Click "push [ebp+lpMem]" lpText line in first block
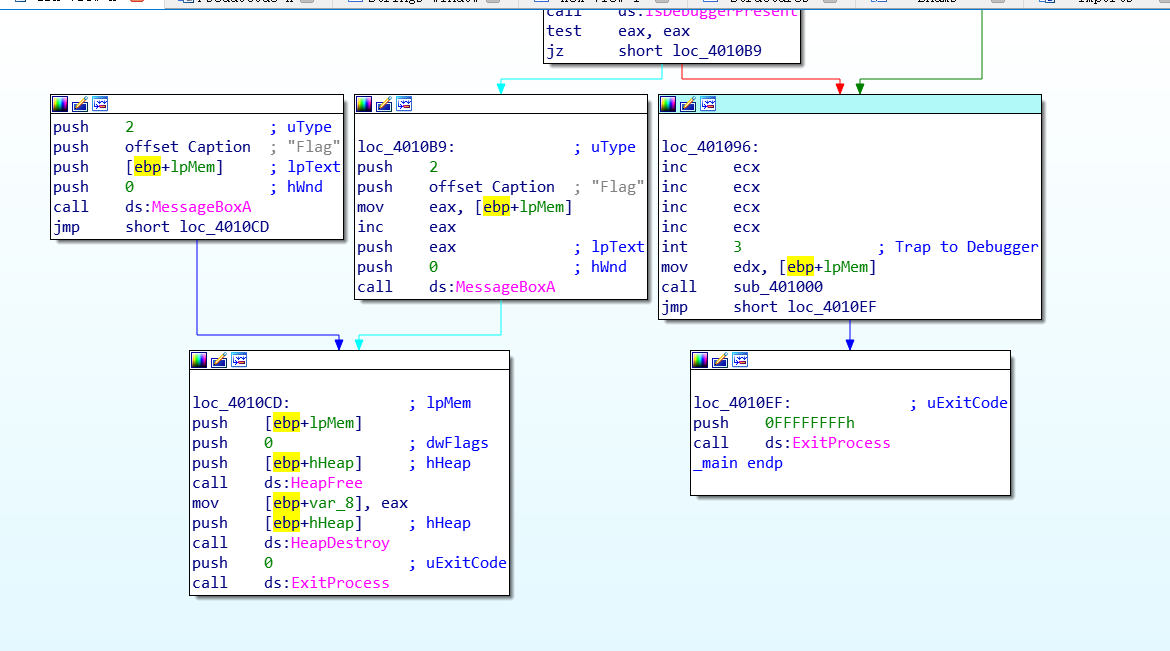 [x=138, y=167]
